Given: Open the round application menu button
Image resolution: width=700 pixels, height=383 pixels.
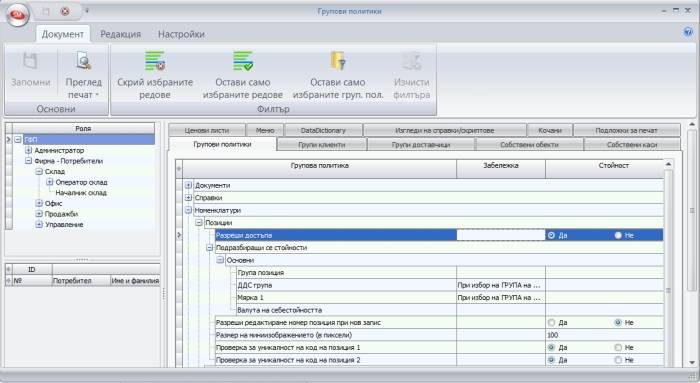Looking at the screenshot, I should click(x=17, y=15).
